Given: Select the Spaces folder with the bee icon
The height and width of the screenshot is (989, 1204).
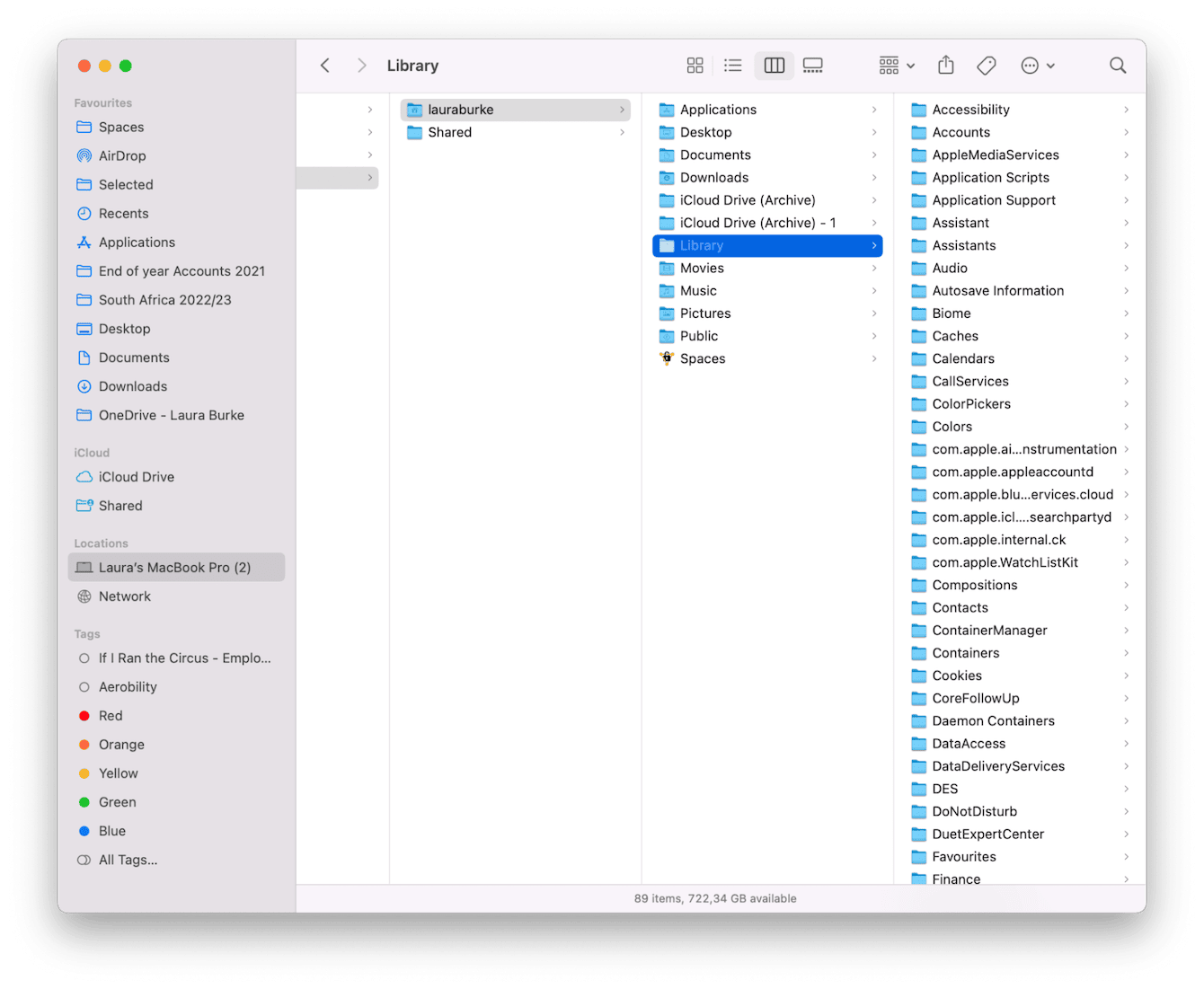Looking at the screenshot, I should 703,358.
